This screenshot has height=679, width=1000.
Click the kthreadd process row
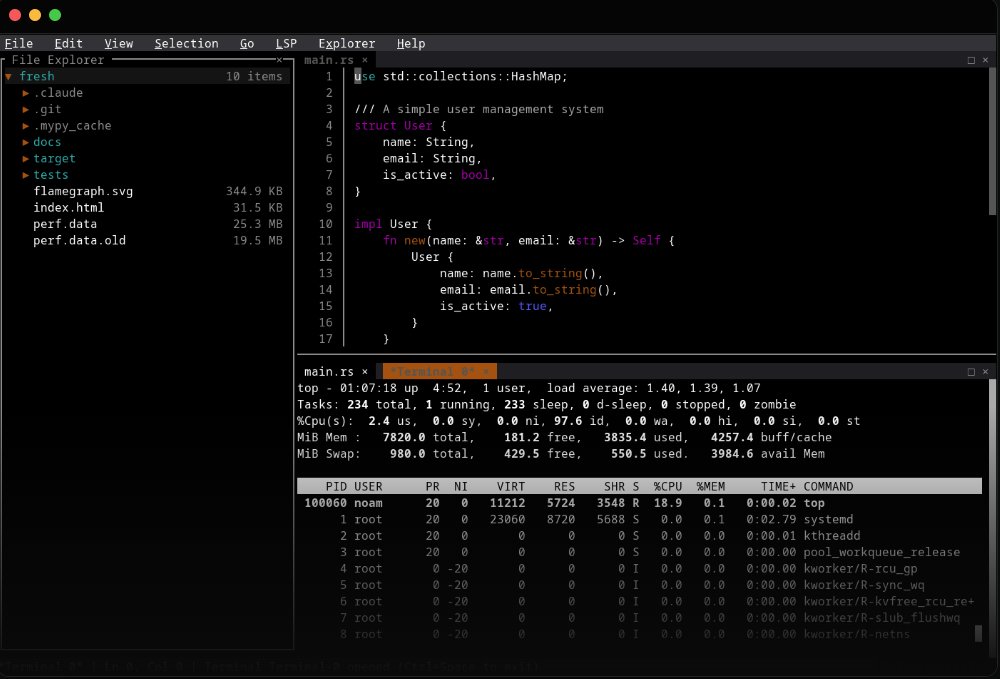click(x=639, y=536)
